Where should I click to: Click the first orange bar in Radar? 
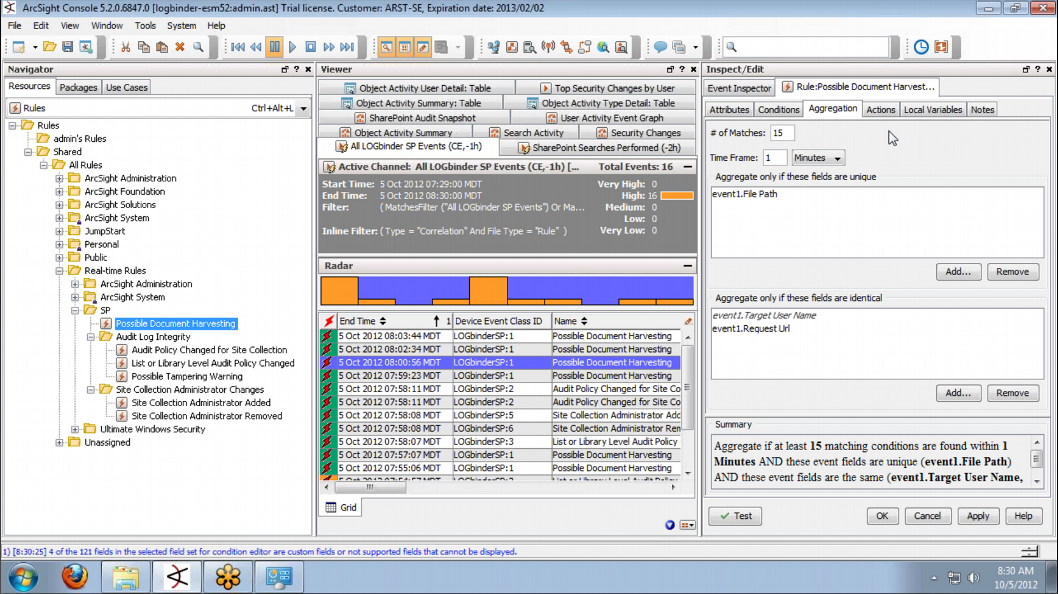pos(339,291)
